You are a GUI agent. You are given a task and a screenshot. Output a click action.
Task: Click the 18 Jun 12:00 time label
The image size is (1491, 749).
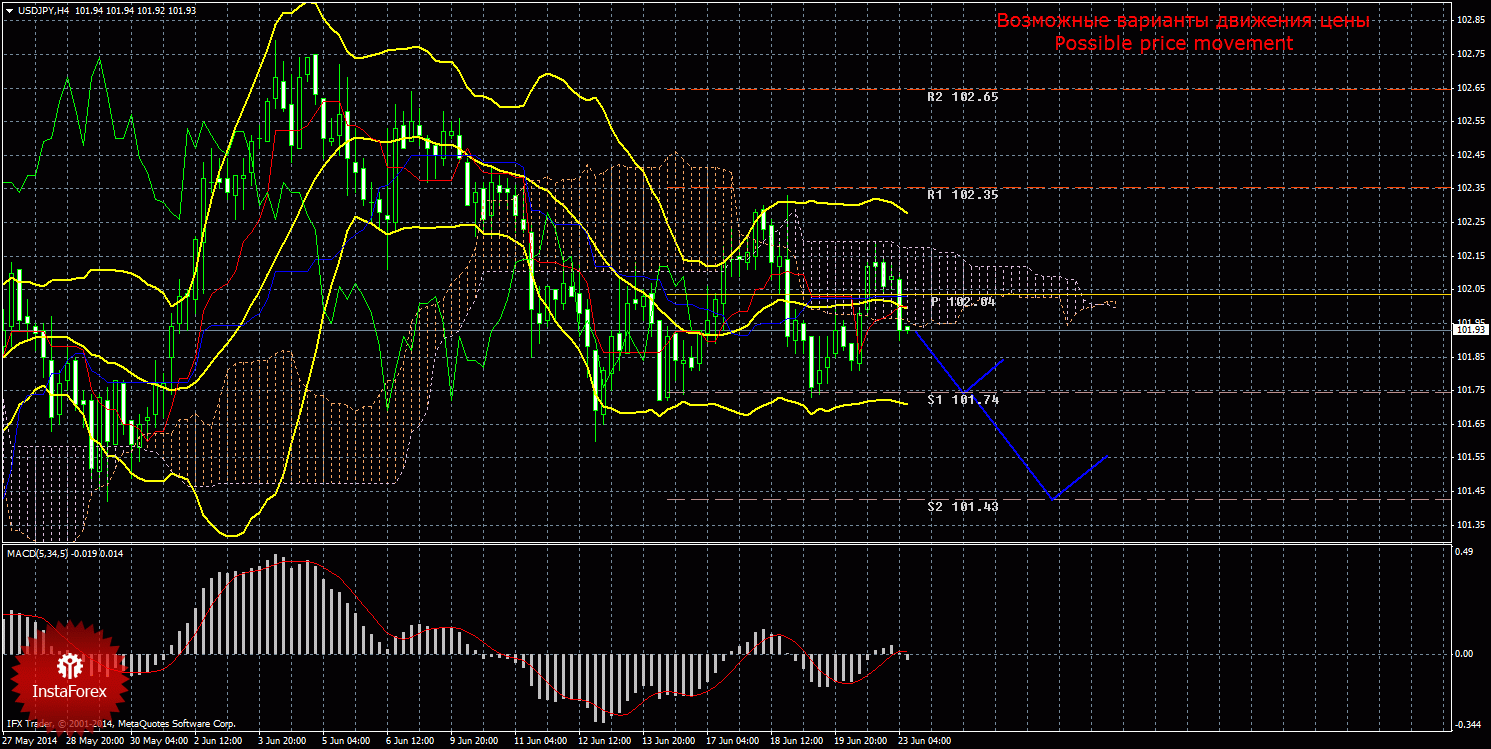[x=798, y=742]
